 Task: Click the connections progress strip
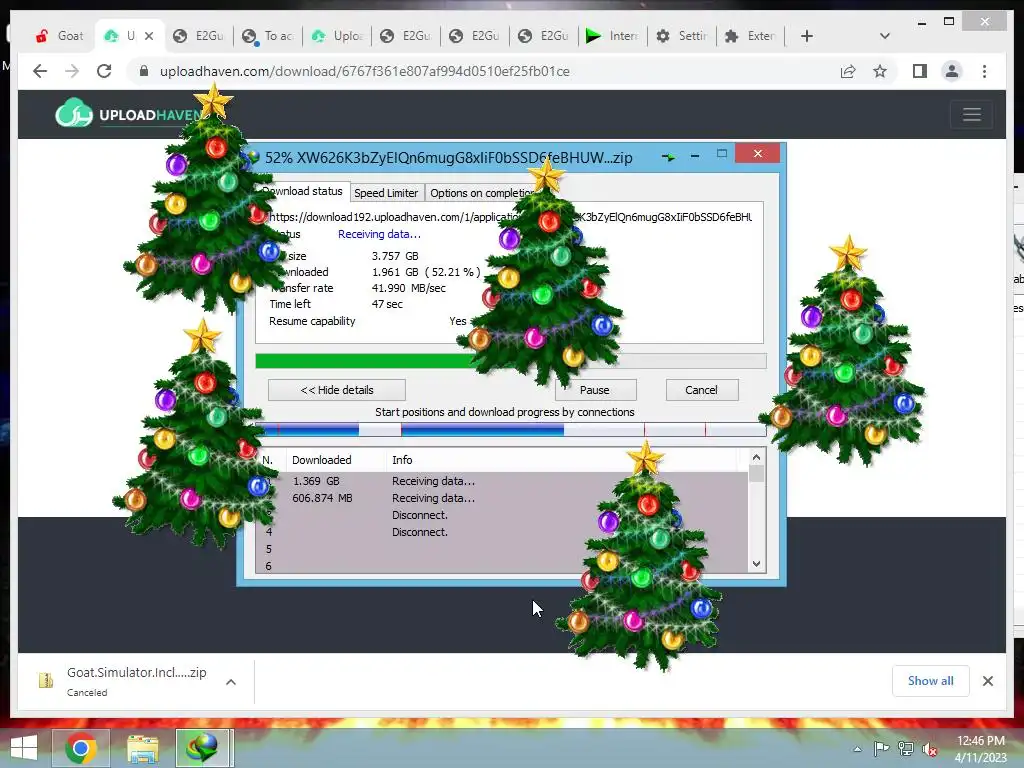511,430
